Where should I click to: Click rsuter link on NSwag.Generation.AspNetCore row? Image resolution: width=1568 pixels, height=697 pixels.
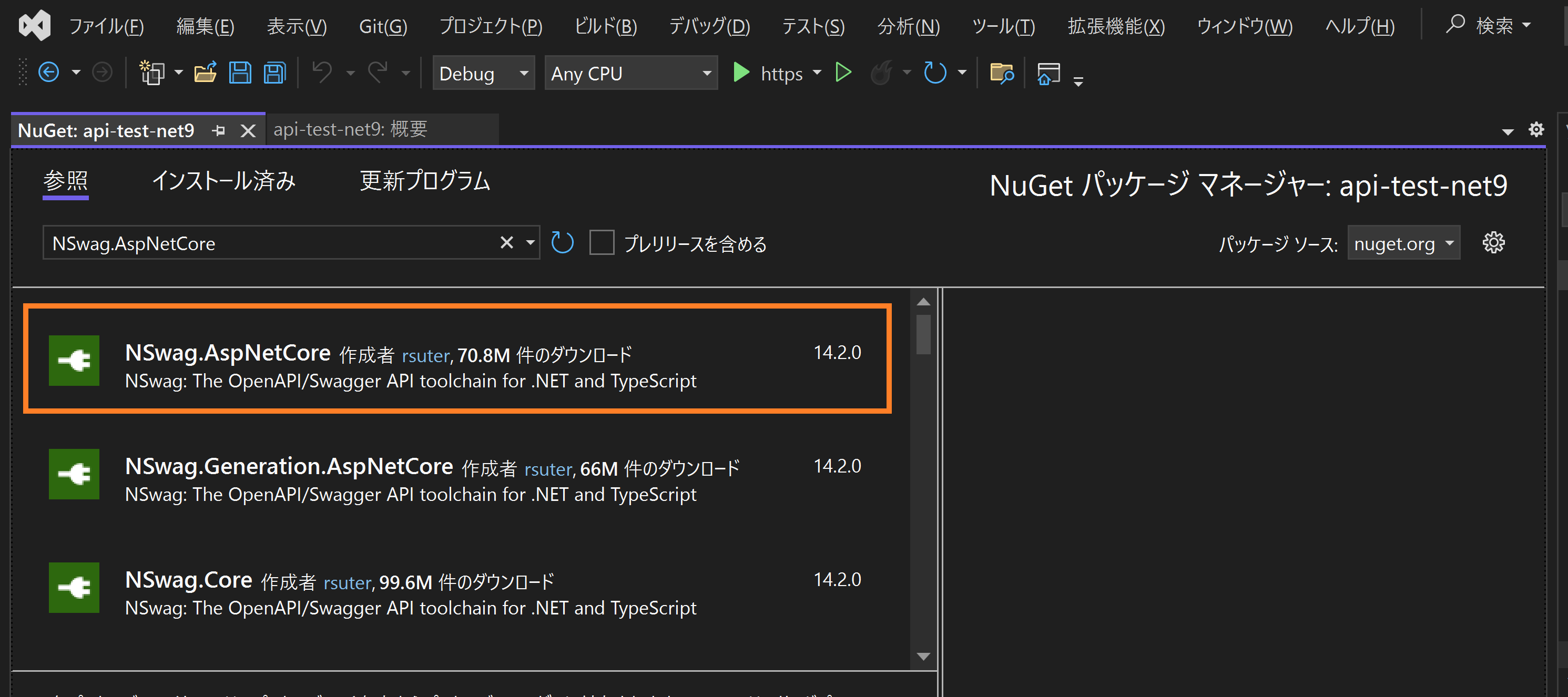point(548,469)
